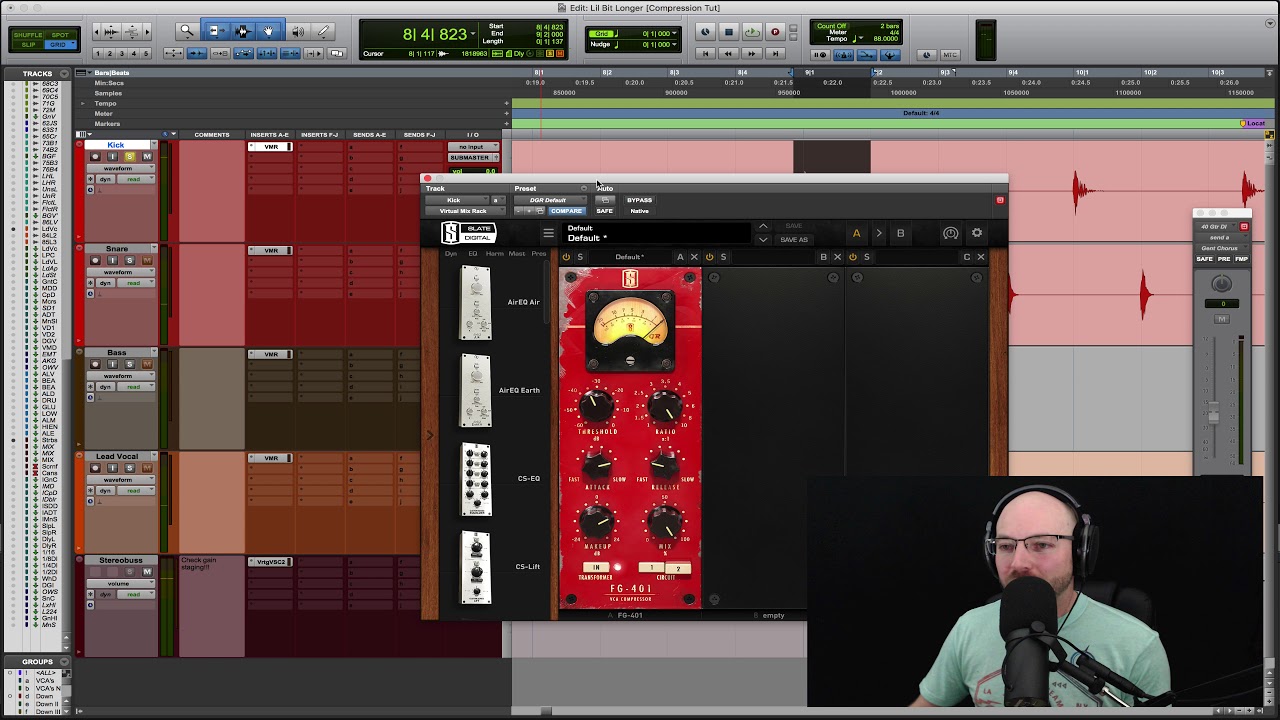Click COMPARE in the plugin header
Screen dimensions: 1280x720
(565, 211)
